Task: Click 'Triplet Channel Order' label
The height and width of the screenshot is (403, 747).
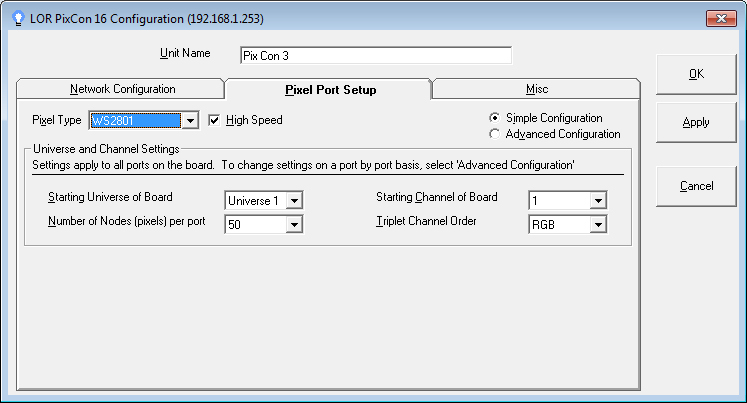Action: tap(426, 222)
